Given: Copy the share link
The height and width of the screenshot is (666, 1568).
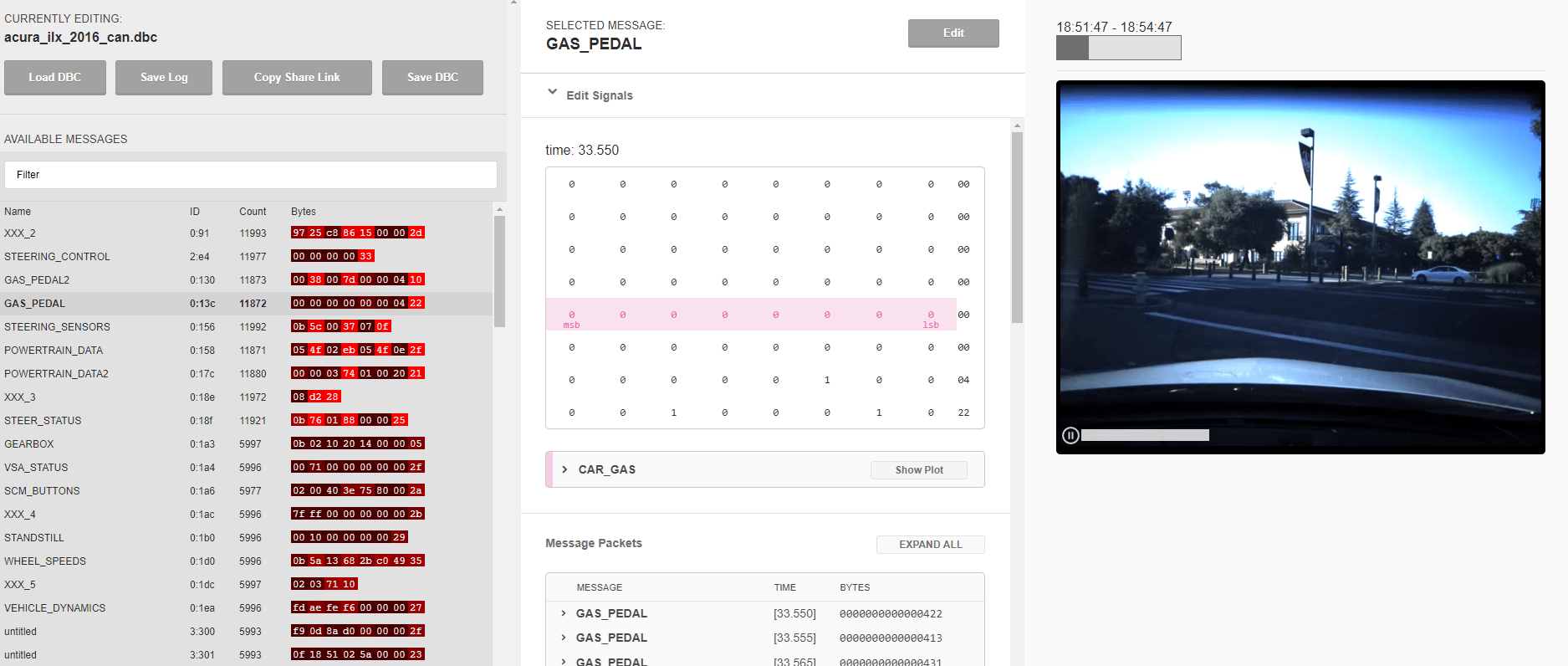Looking at the screenshot, I should (297, 77).
